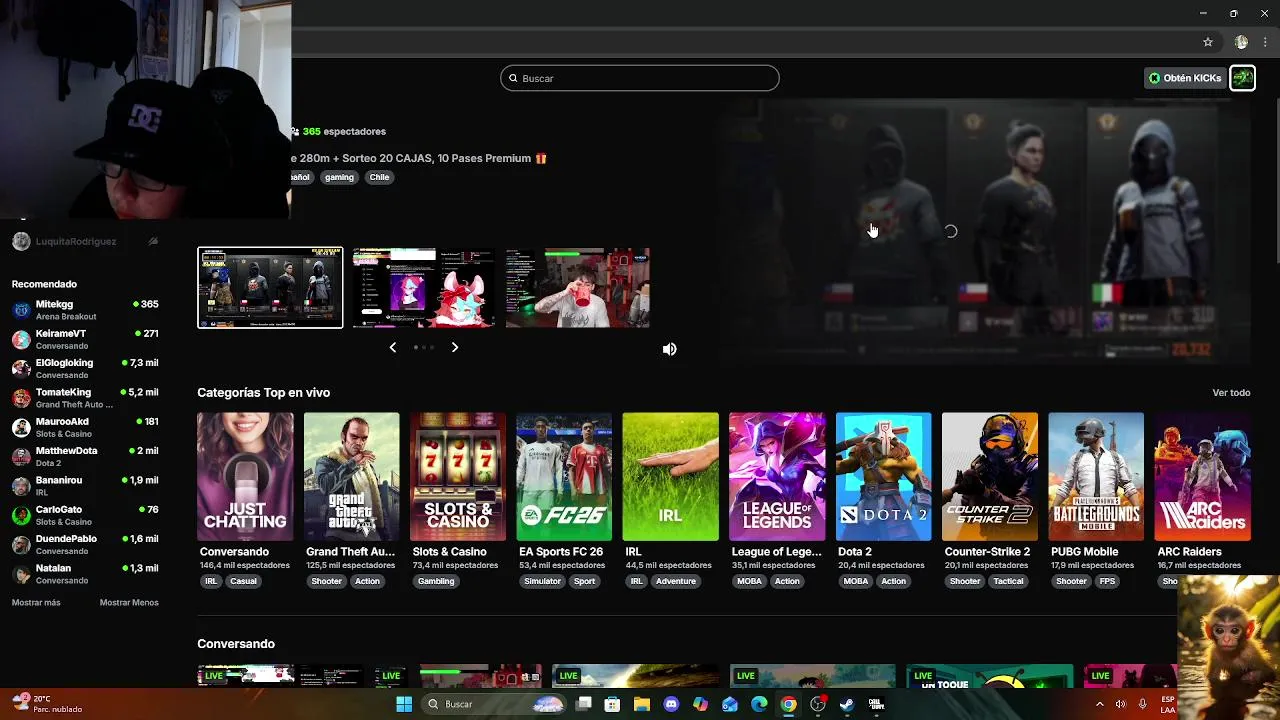
Task: Open the profile avatar menu beside Obtén KICKs
Action: [1242, 78]
